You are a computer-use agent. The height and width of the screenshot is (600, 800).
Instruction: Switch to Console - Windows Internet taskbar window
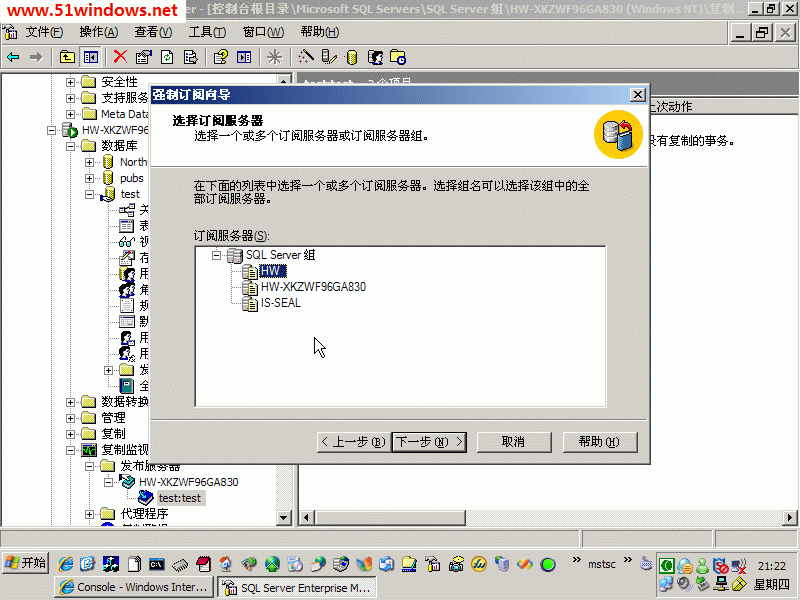pos(133,587)
